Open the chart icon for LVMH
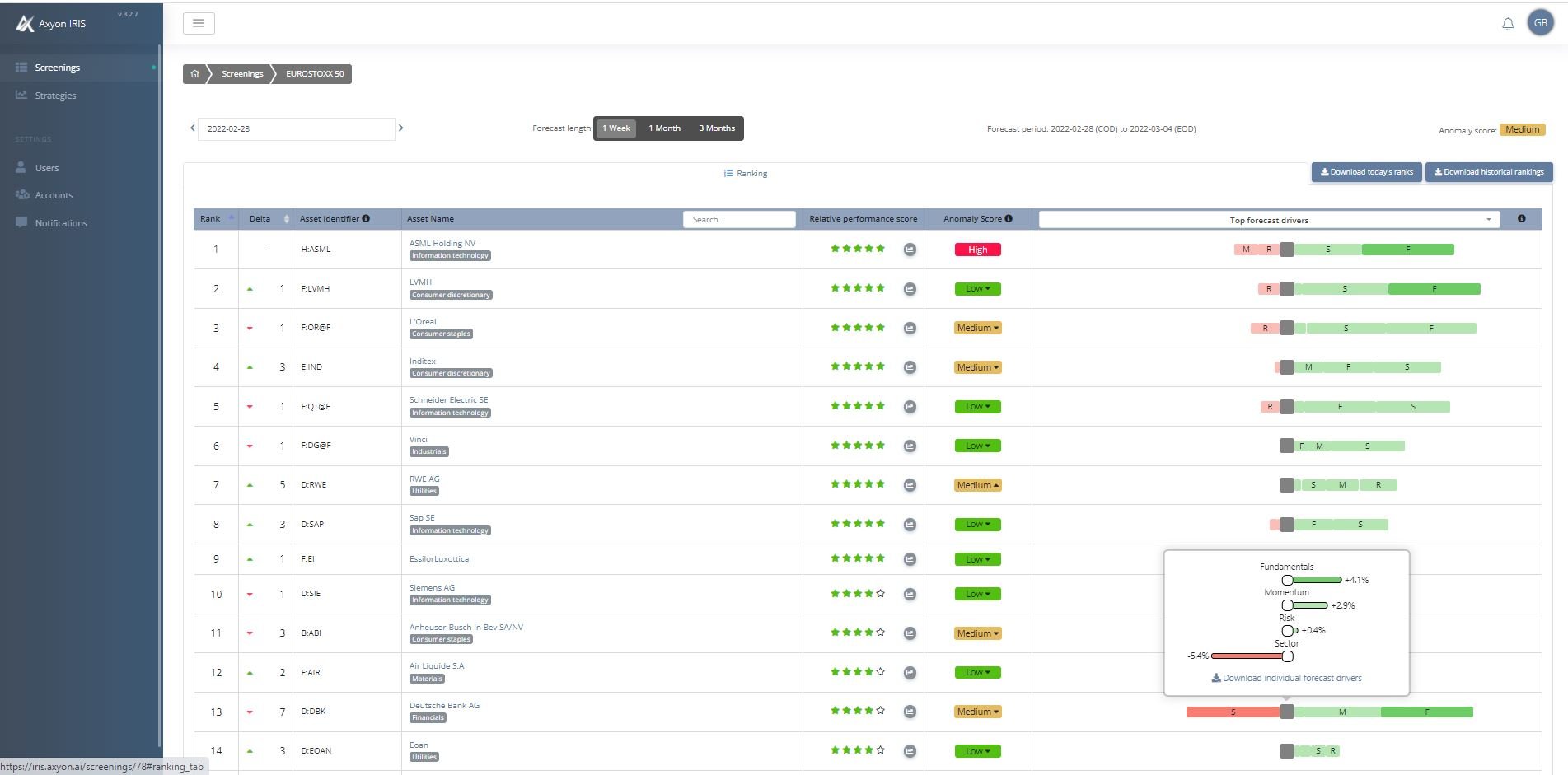1568x775 pixels. point(910,289)
